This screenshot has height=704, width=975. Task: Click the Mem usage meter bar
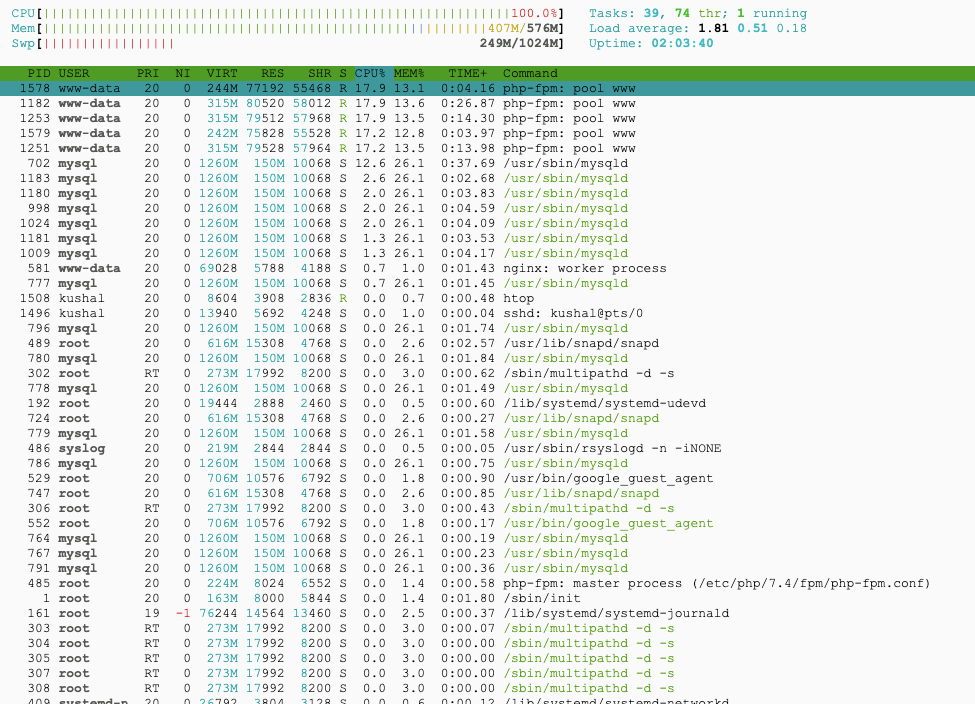click(288, 28)
